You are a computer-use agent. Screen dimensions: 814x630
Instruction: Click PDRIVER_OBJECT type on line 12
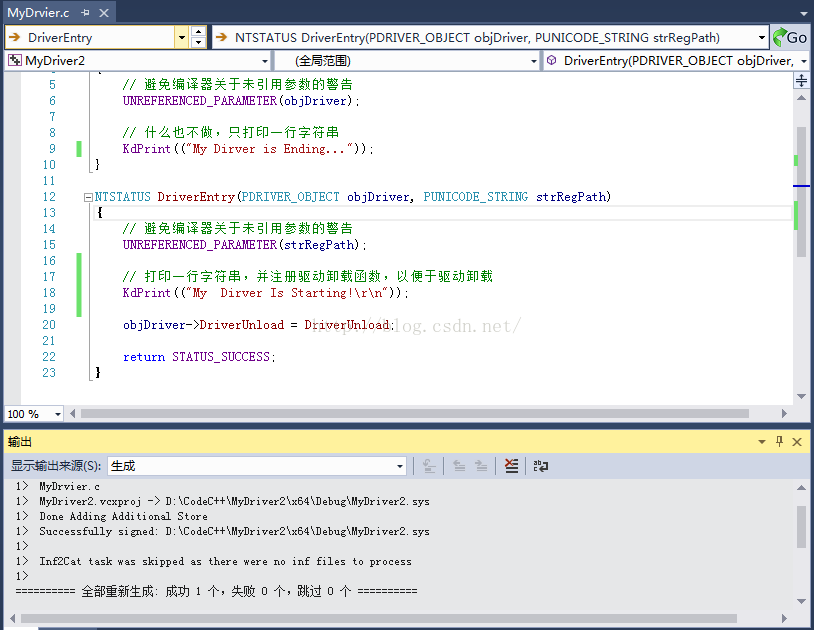(291, 197)
